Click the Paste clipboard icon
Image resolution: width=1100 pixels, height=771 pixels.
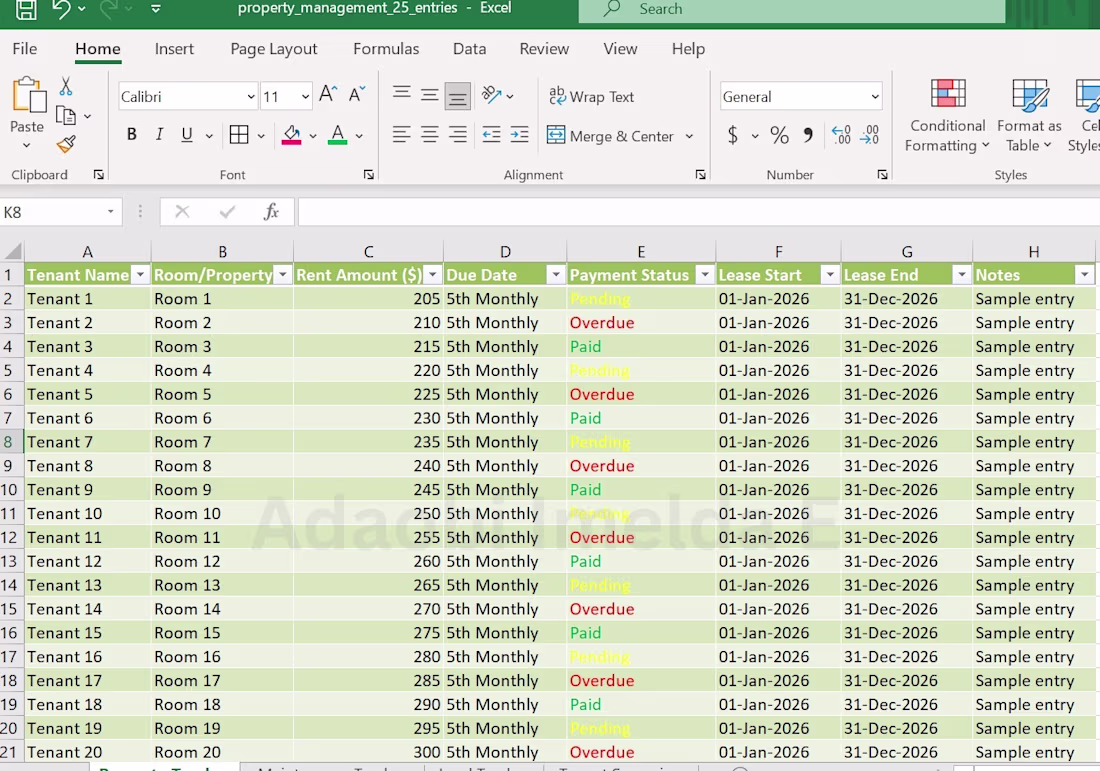point(29,95)
